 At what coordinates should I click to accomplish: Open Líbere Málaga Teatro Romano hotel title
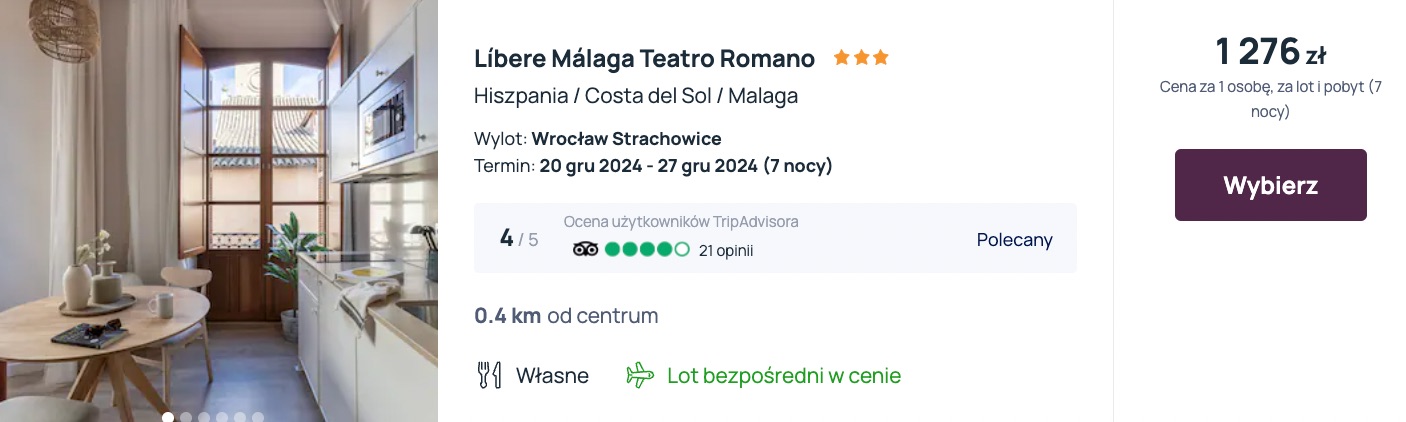pyautogui.click(x=644, y=59)
